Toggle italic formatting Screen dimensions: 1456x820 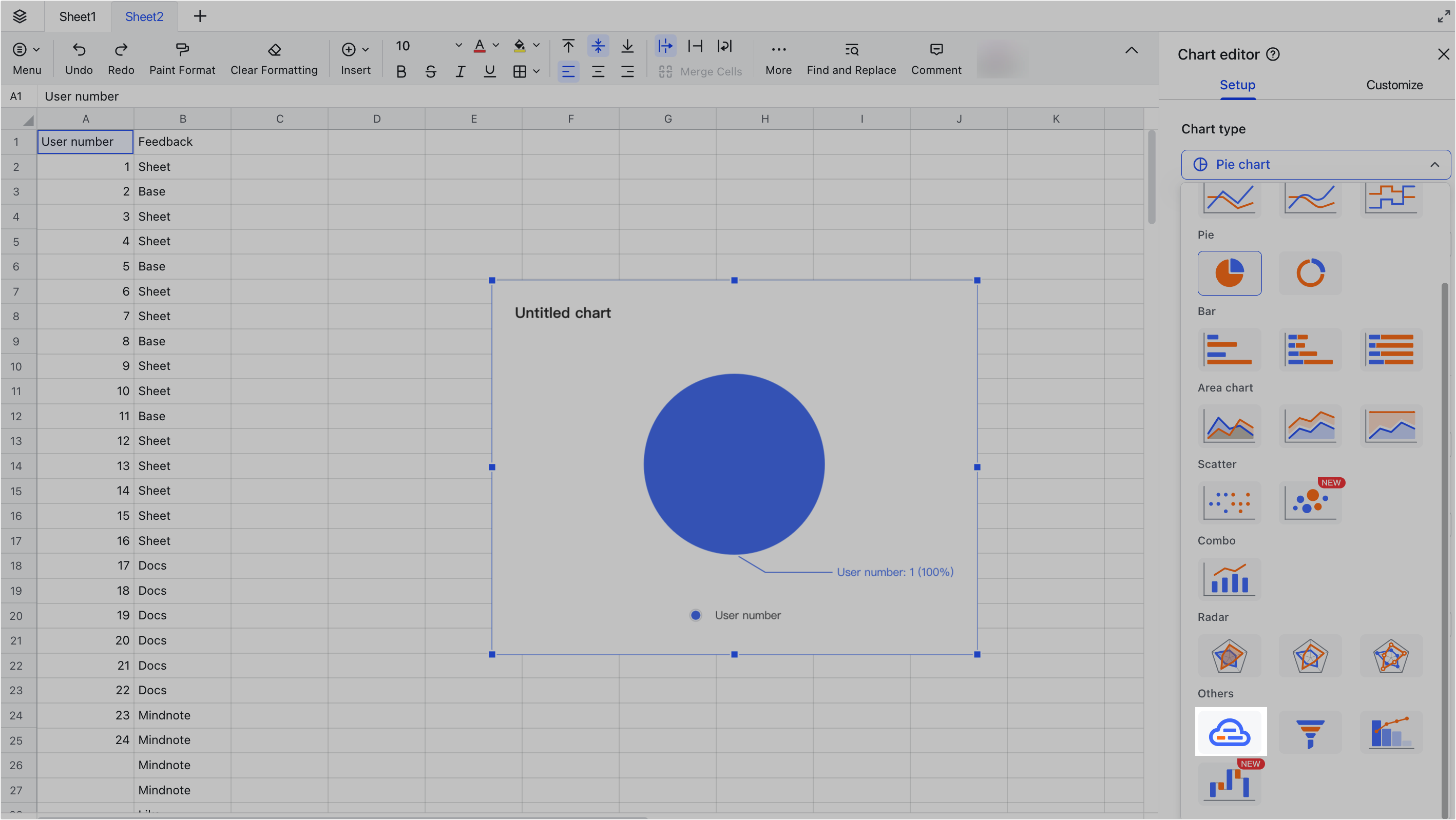click(460, 71)
